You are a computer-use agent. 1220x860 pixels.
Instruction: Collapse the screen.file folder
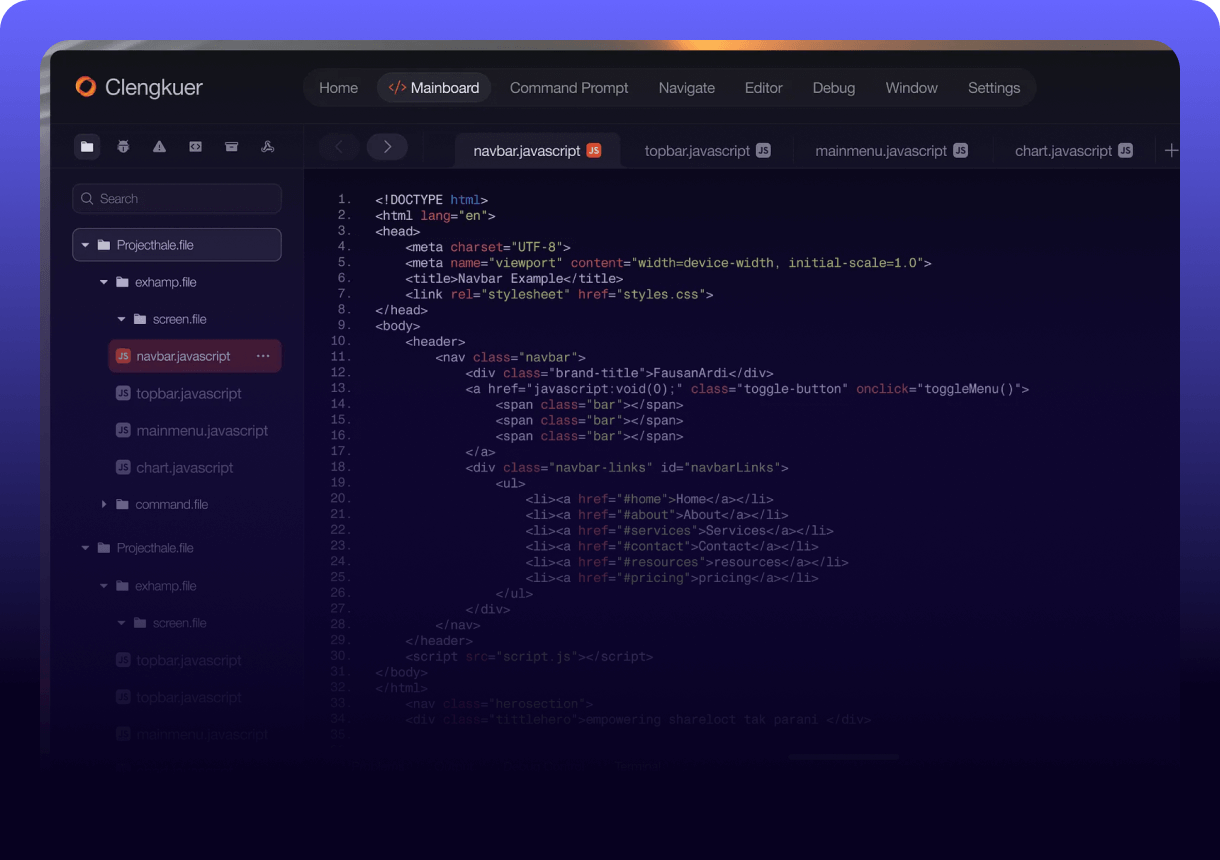coord(122,319)
